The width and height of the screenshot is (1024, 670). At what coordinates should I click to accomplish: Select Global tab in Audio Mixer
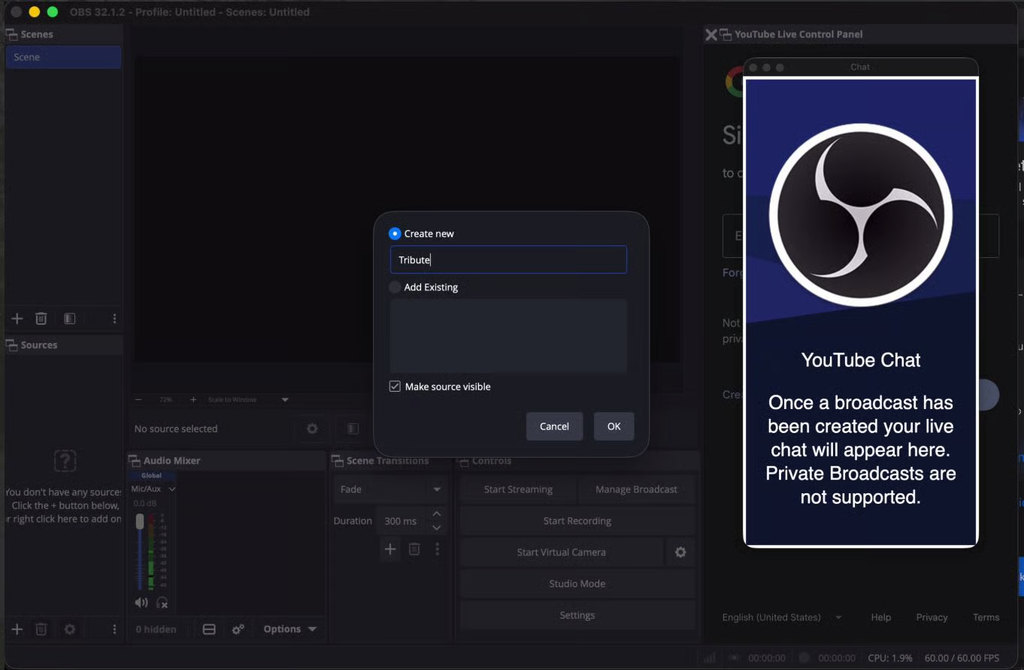pyautogui.click(x=152, y=475)
